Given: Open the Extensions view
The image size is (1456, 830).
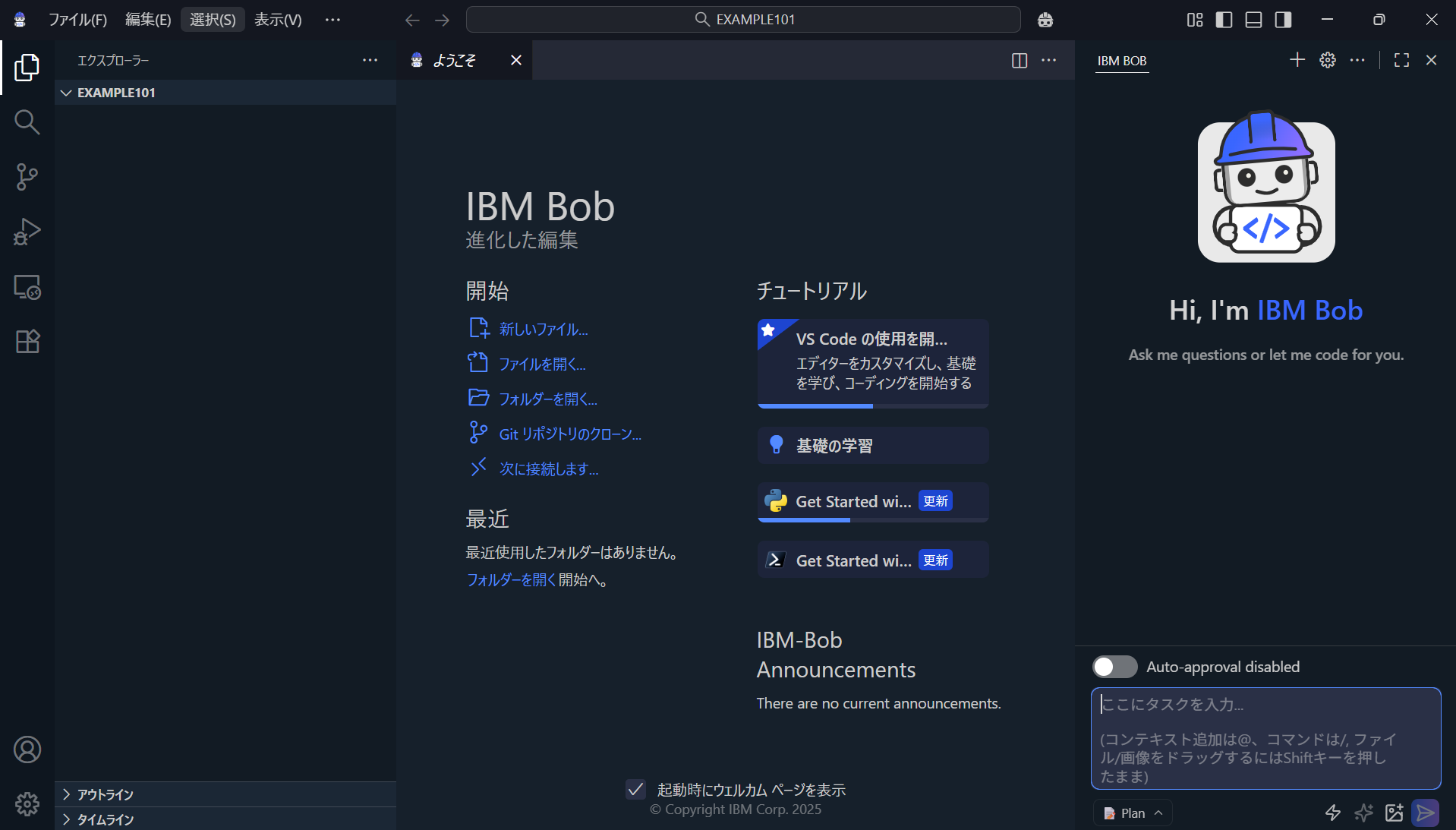Looking at the screenshot, I should (x=27, y=342).
